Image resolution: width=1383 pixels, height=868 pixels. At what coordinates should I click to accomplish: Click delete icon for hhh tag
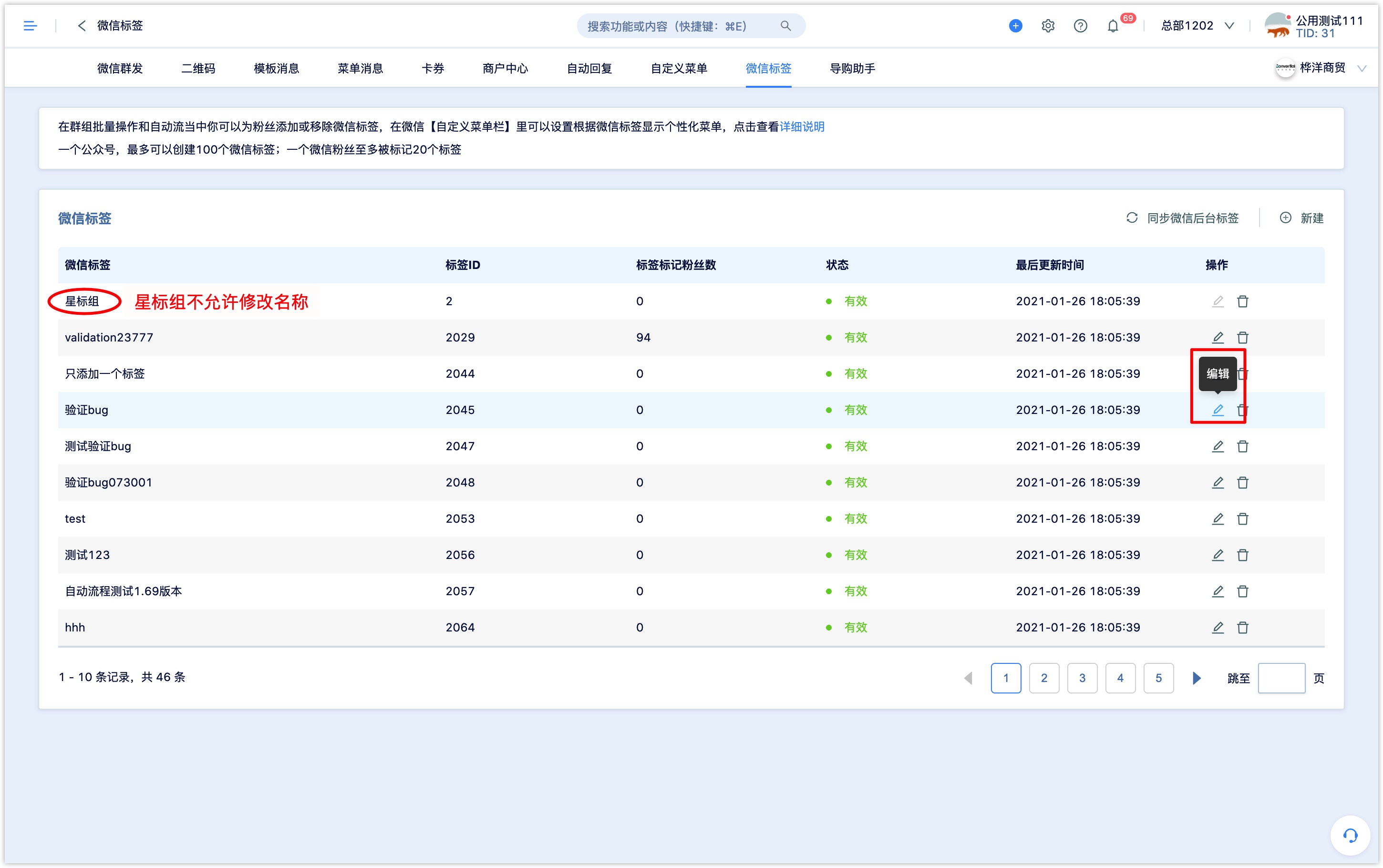pyautogui.click(x=1242, y=628)
